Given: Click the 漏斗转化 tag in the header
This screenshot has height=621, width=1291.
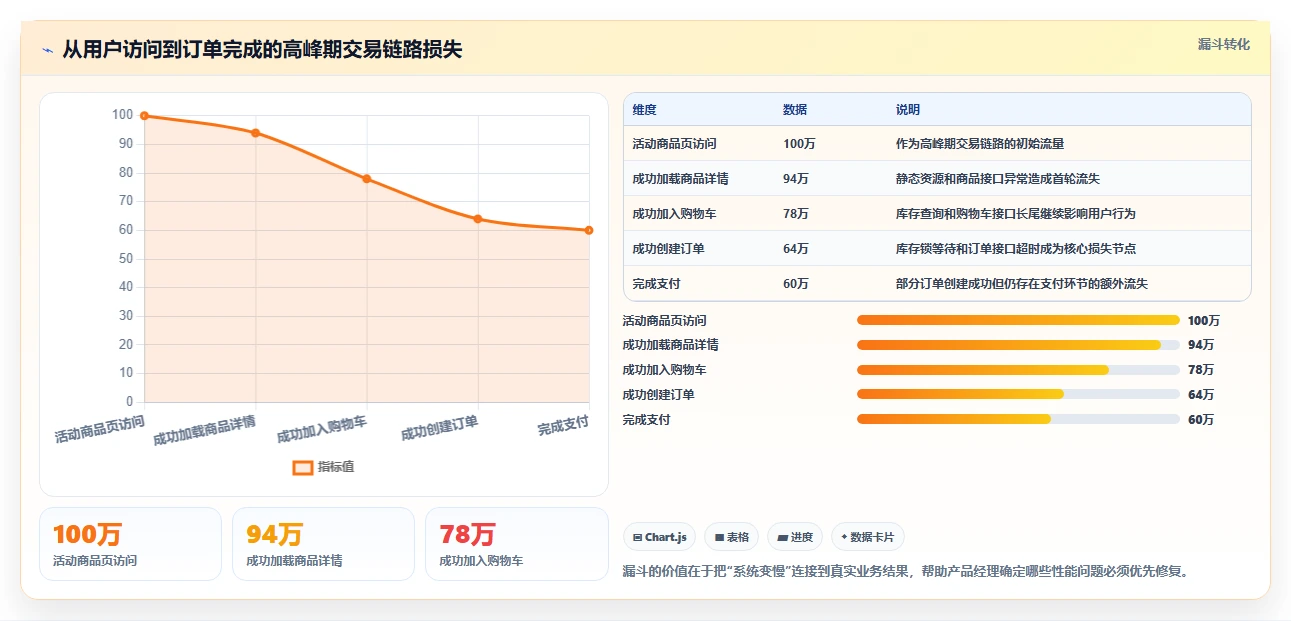Looking at the screenshot, I should 1224,45.
